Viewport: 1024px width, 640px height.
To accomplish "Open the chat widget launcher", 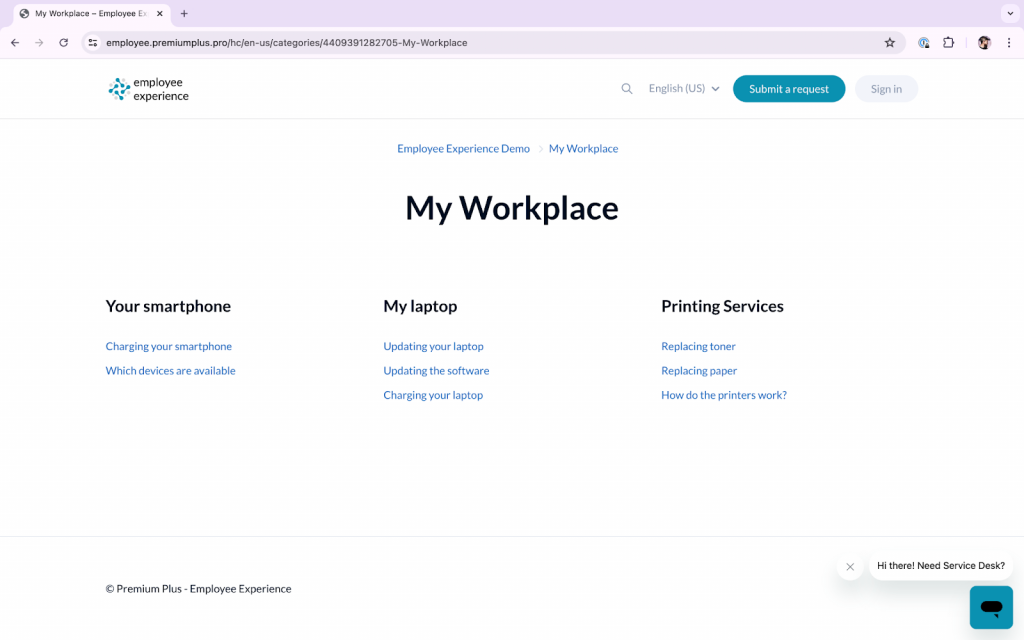I will pyautogui.click(x=991, y=607).
